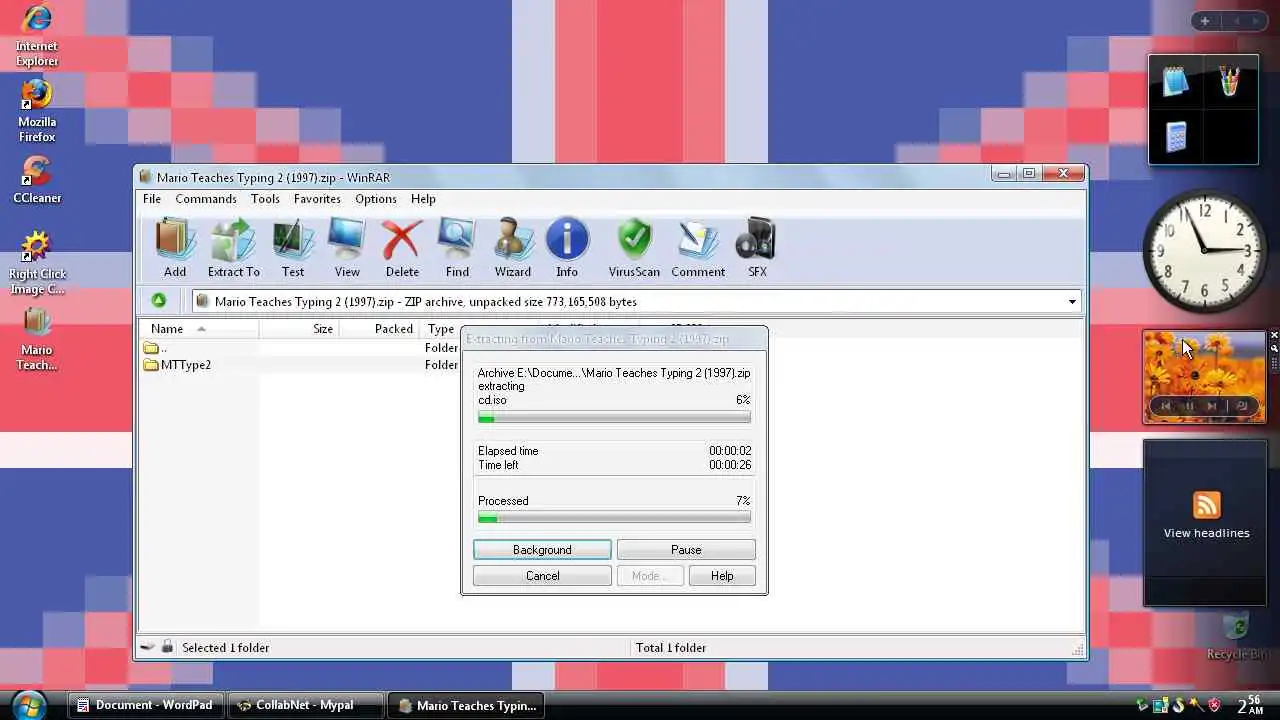
Task: Open the Favorites menu
Action: click(317, 199)
